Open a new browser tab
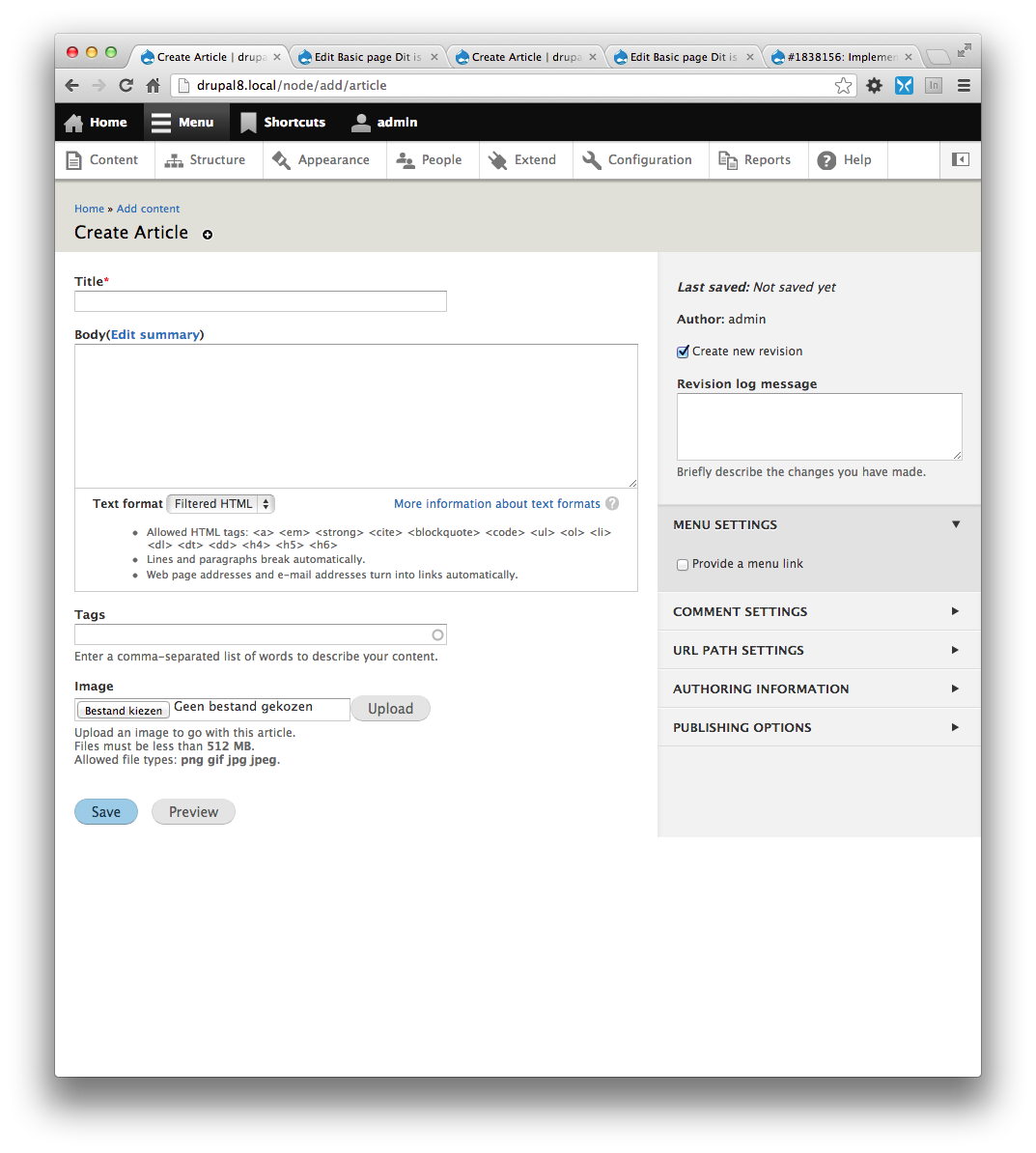The image size is (1036, 1153). (x=938, y=57)
